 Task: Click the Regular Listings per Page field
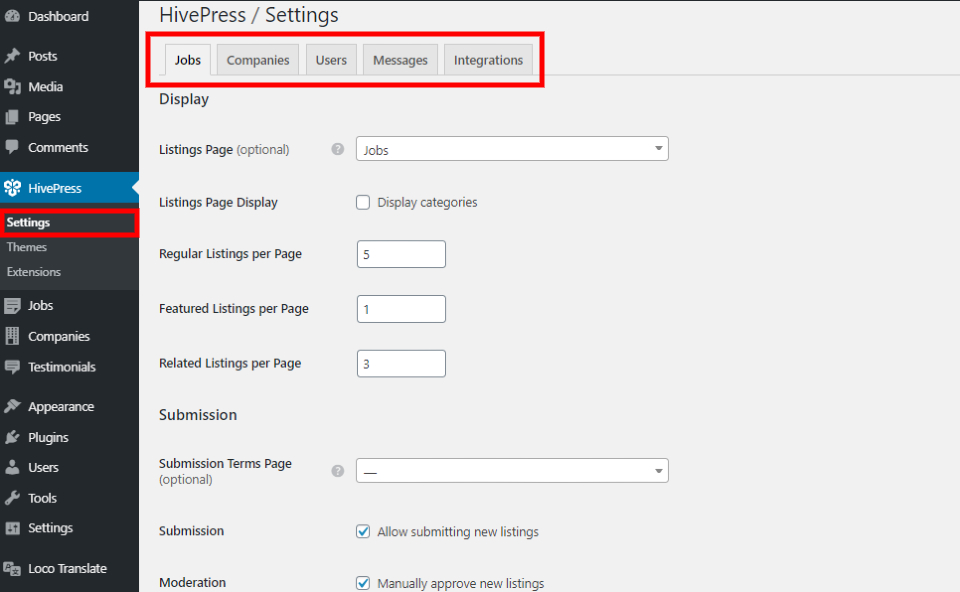400,254
